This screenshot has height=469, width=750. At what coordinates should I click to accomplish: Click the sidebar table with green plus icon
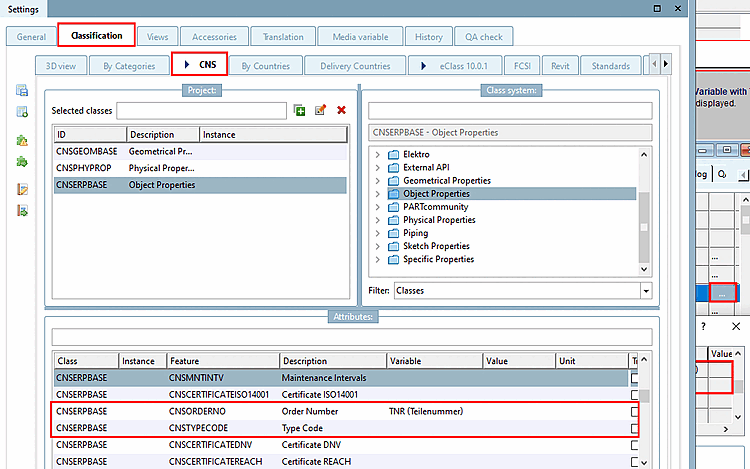pyautogui.click(x=22, y=111)
